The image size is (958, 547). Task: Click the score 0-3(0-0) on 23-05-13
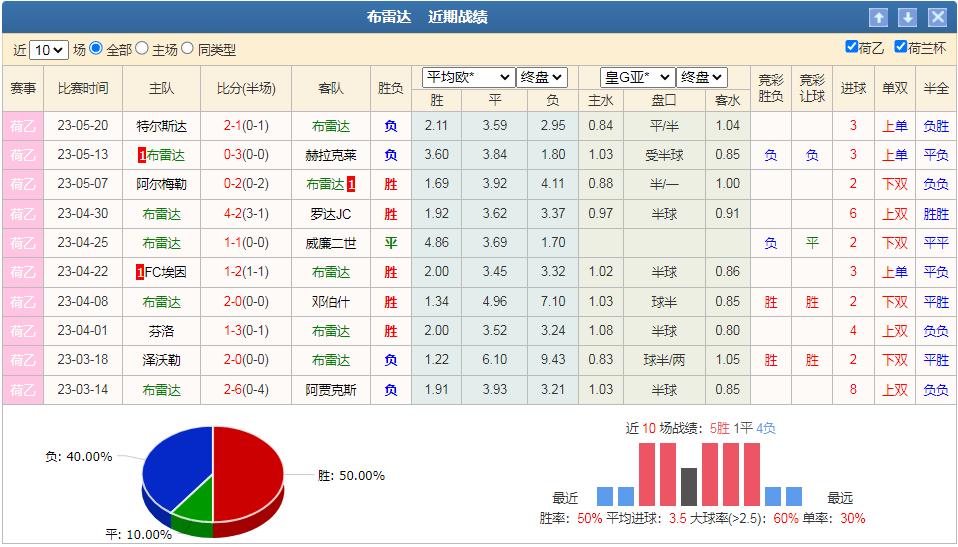[x=246, y=155]
